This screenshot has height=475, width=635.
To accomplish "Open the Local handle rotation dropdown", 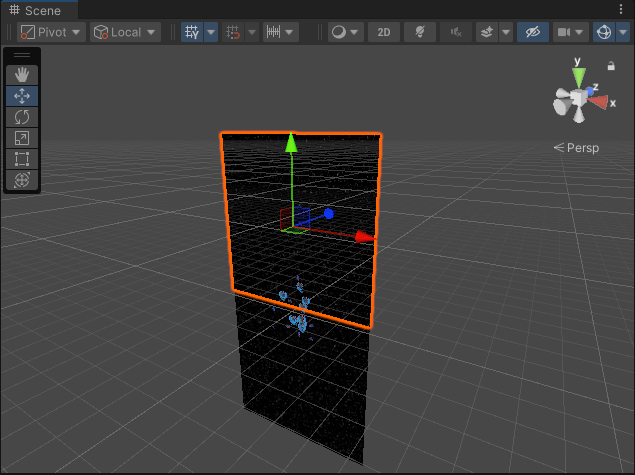I will (124, 32).
